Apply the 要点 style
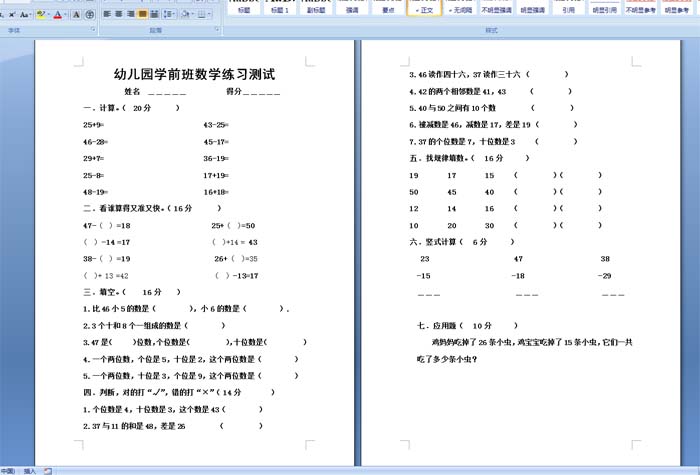 tap(388, 7)
